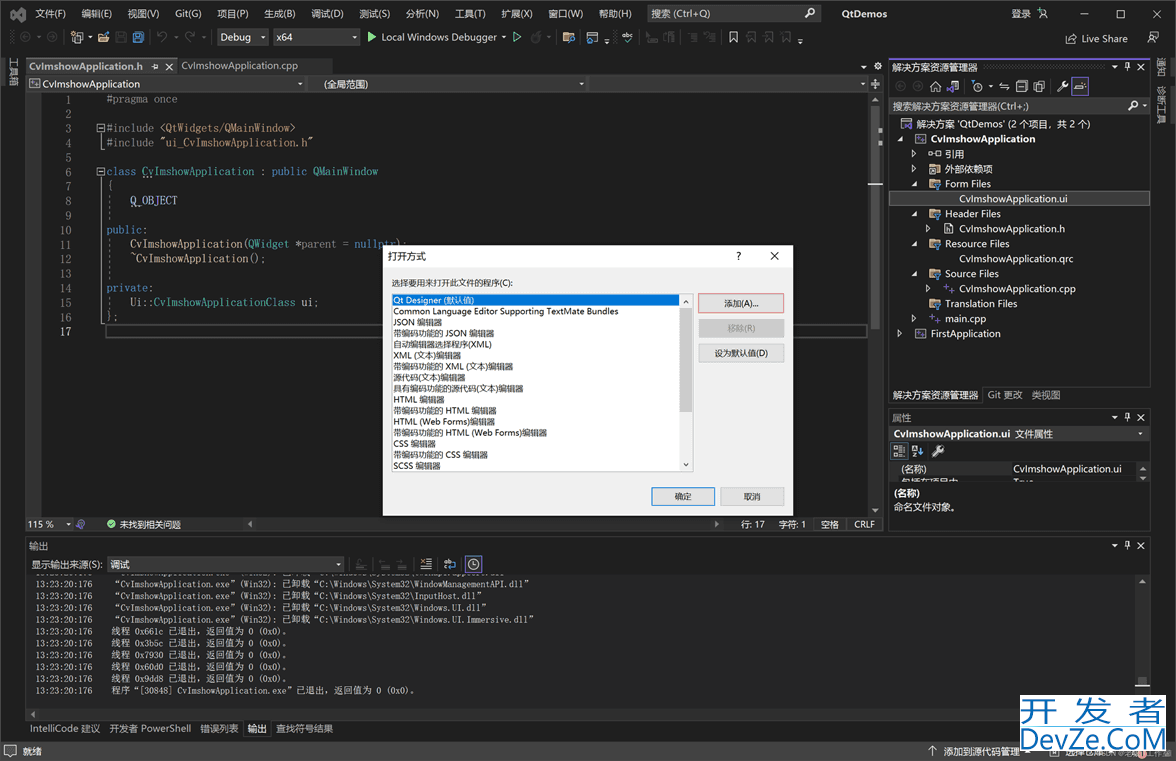The image size is (1176, 761).
Task: Toggle the timestamp clock icon in Output panel
Action: click(x=473, y=564)
